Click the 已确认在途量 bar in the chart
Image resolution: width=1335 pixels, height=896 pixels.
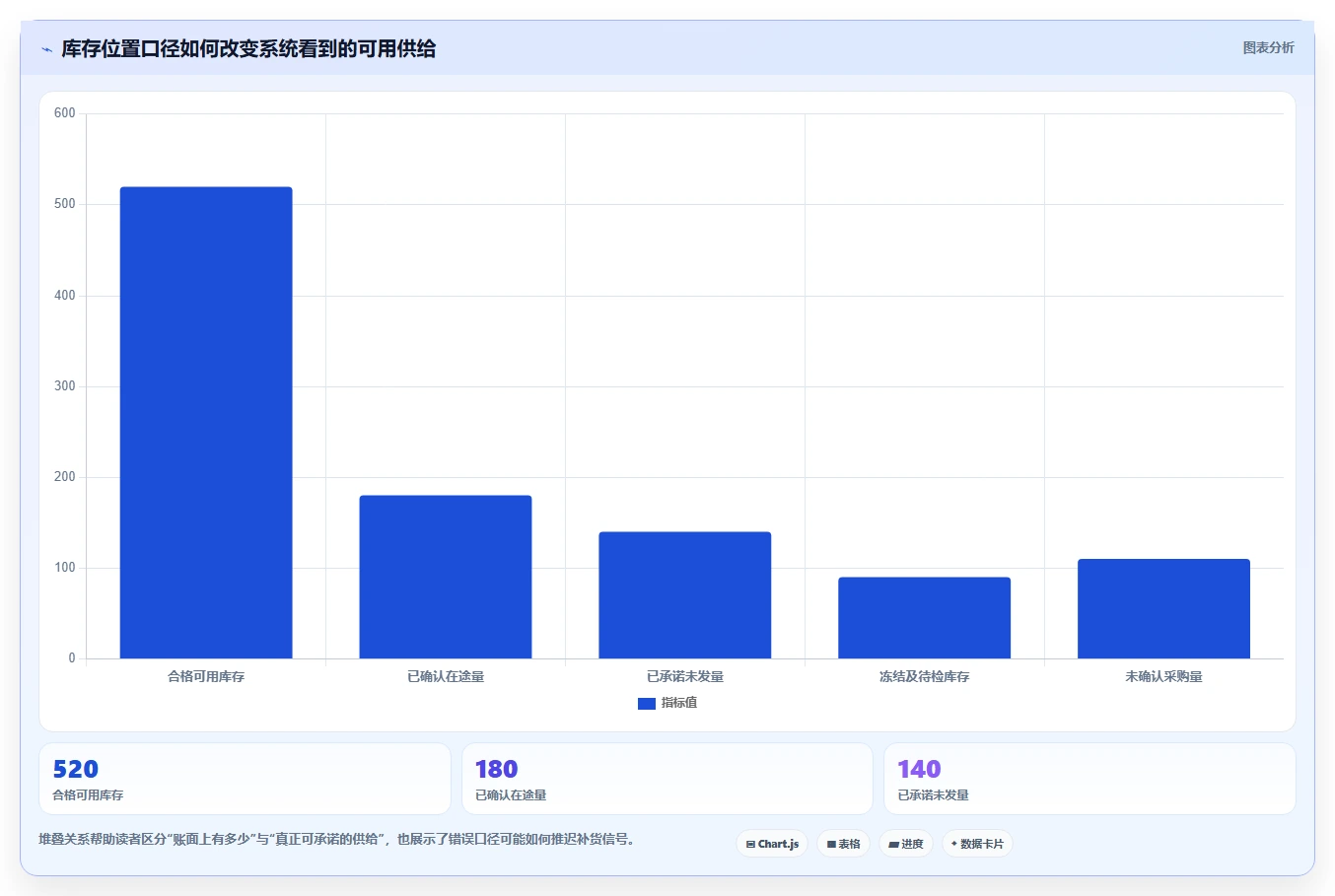pos(446,577)
